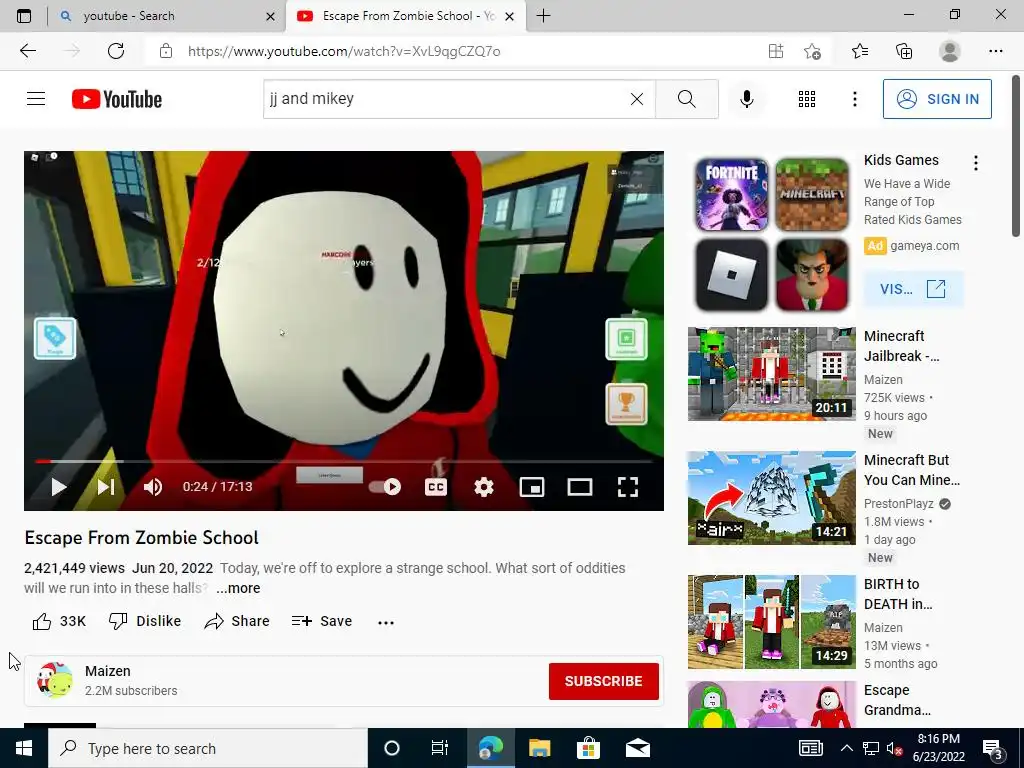Close the youtube - Search tab
1024x768 pixels.
pos(270,16)
